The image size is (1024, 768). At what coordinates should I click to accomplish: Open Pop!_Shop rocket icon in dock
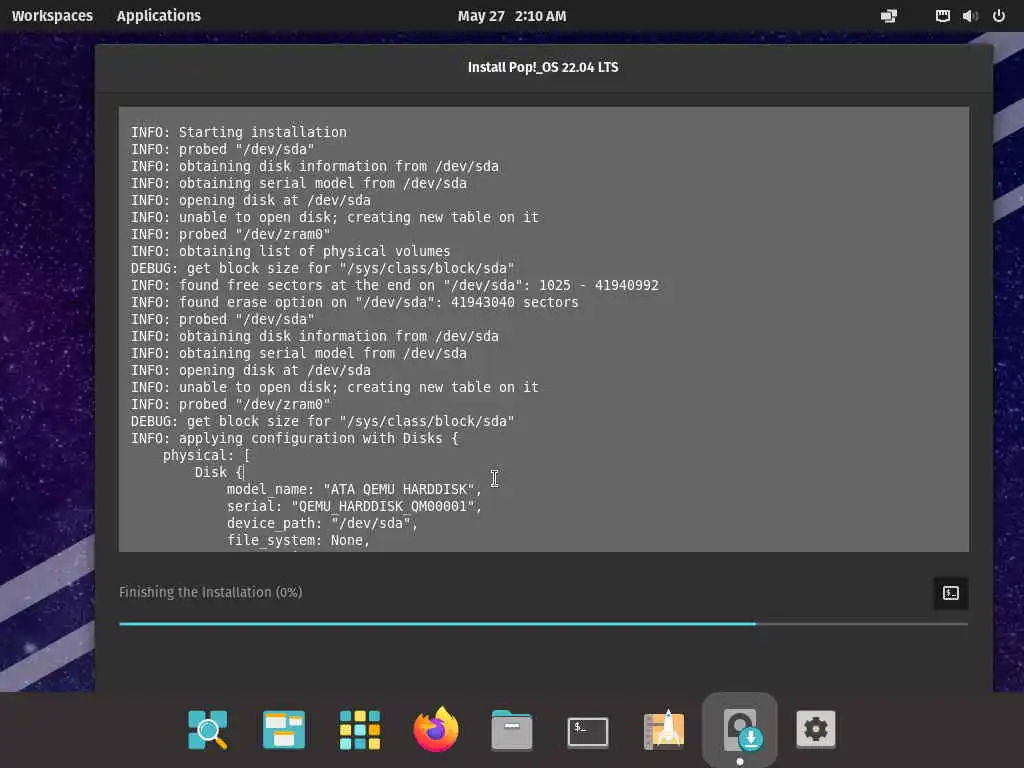coord(664,729)
